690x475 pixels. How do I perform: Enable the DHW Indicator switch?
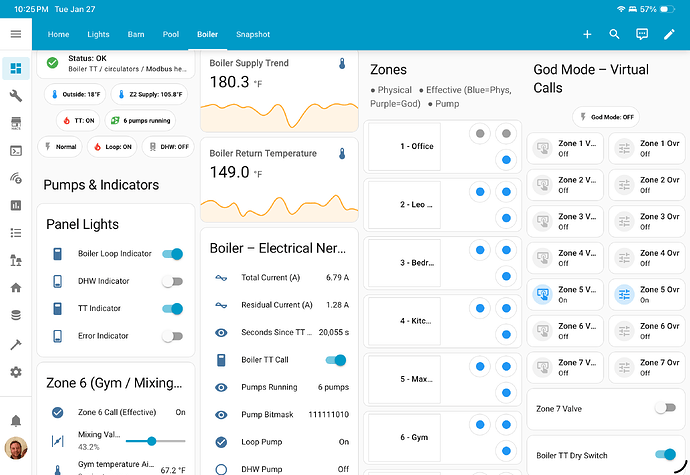[x=172, y=281]
